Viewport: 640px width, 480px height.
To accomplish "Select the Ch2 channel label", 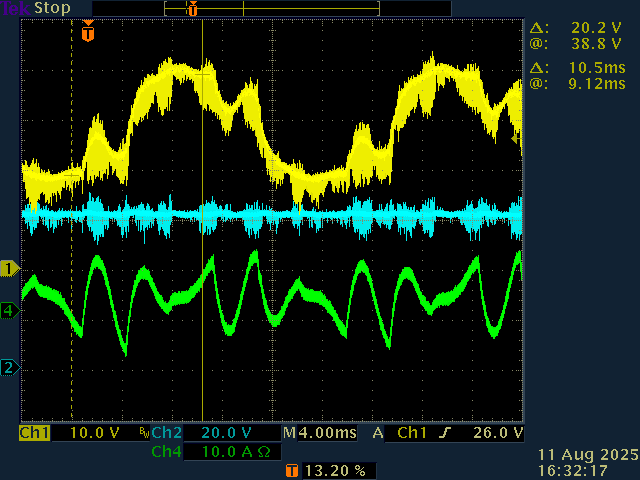I will (166, 433).
